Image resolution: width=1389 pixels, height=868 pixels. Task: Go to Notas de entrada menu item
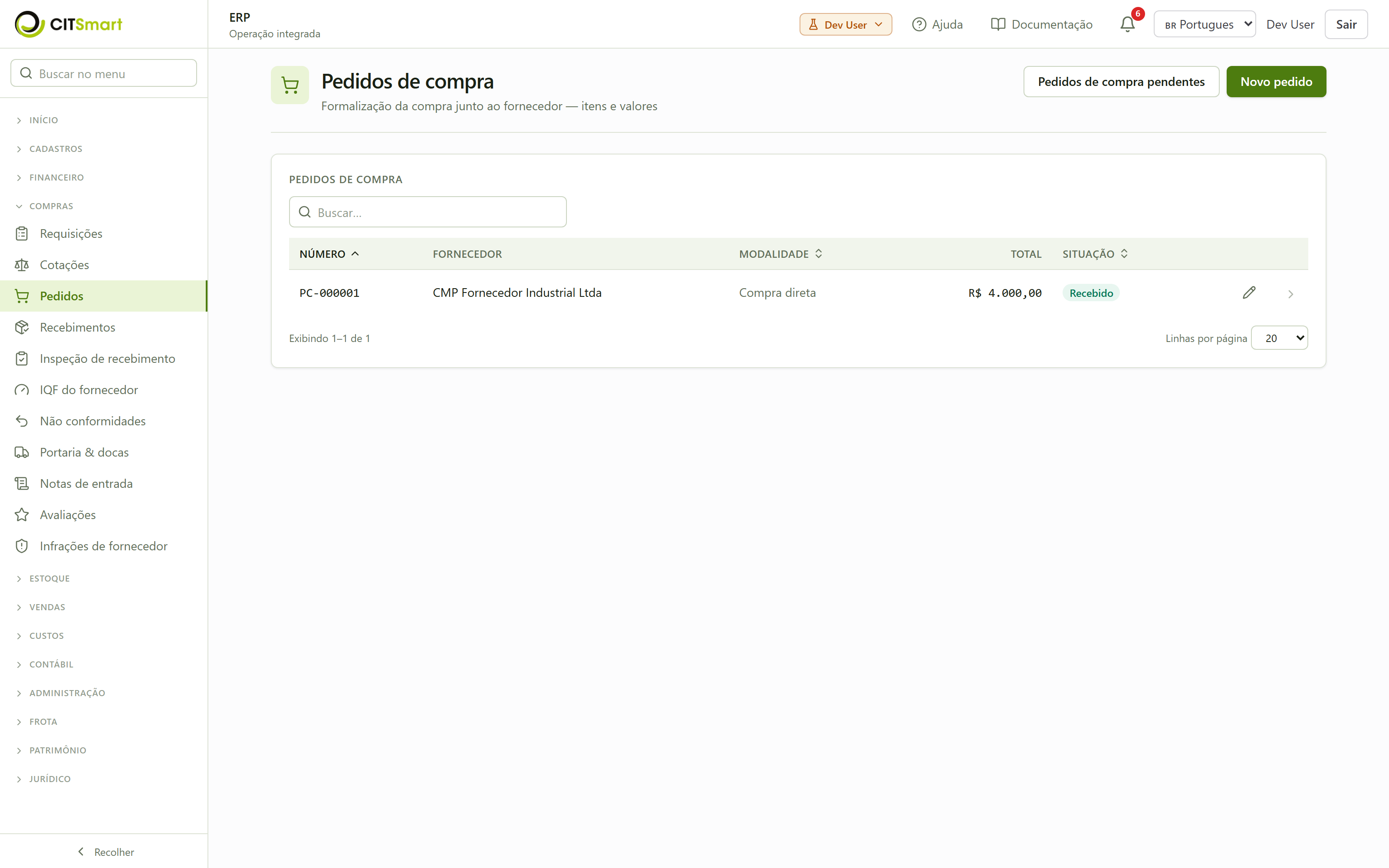pos(104,484)
